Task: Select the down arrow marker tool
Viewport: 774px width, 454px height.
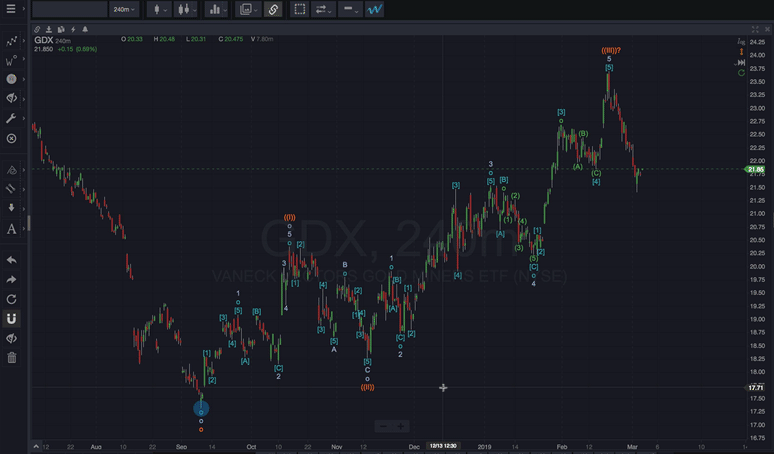Action: [x=11, y=208]
